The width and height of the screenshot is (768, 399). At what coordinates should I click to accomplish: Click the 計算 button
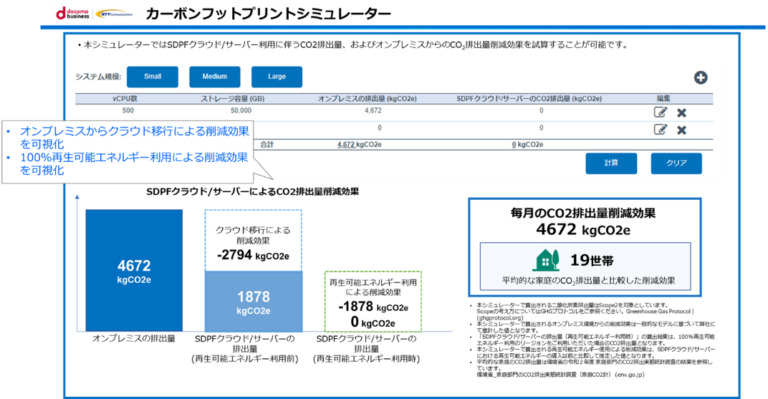tap(611, 163)
